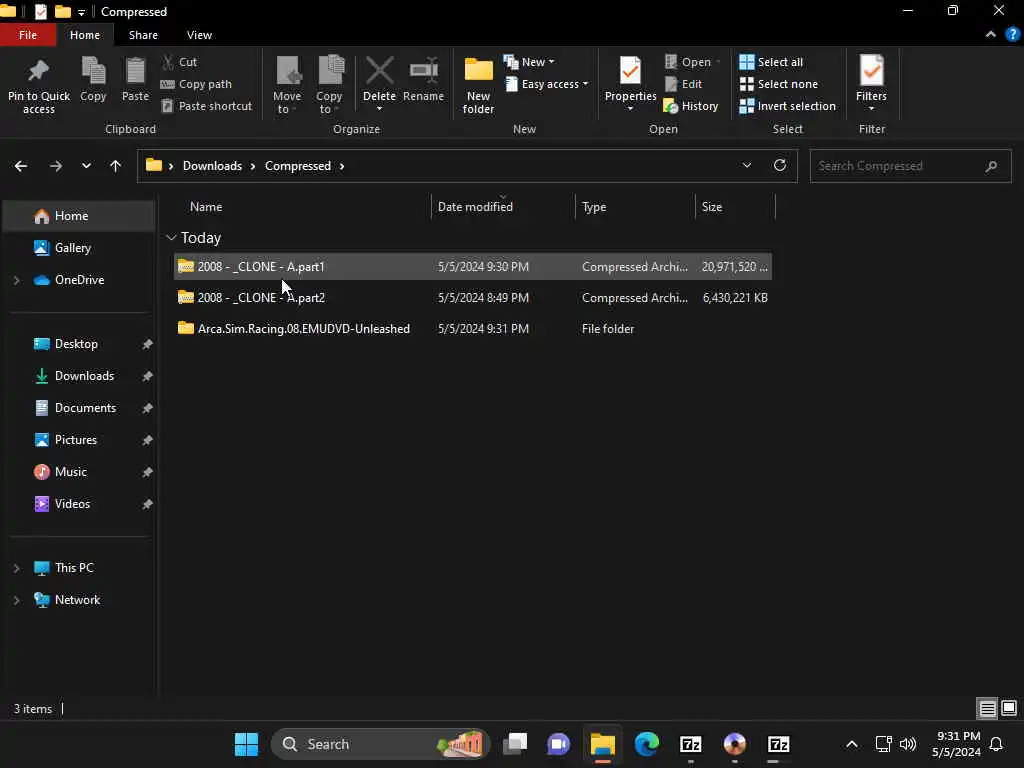Open the Move to menu
The image size is (1024, 768).
(287, 85)
